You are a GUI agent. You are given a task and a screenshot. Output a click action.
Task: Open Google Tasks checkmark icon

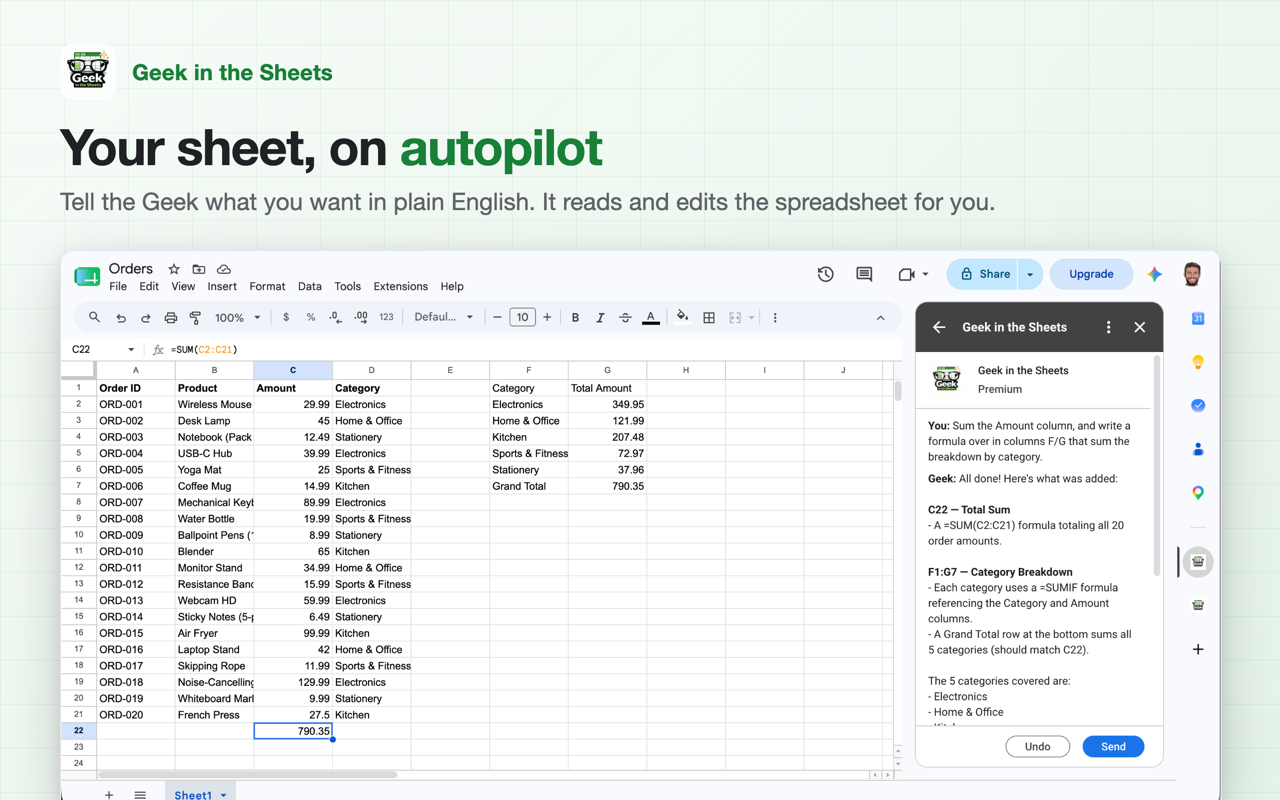1198,405
